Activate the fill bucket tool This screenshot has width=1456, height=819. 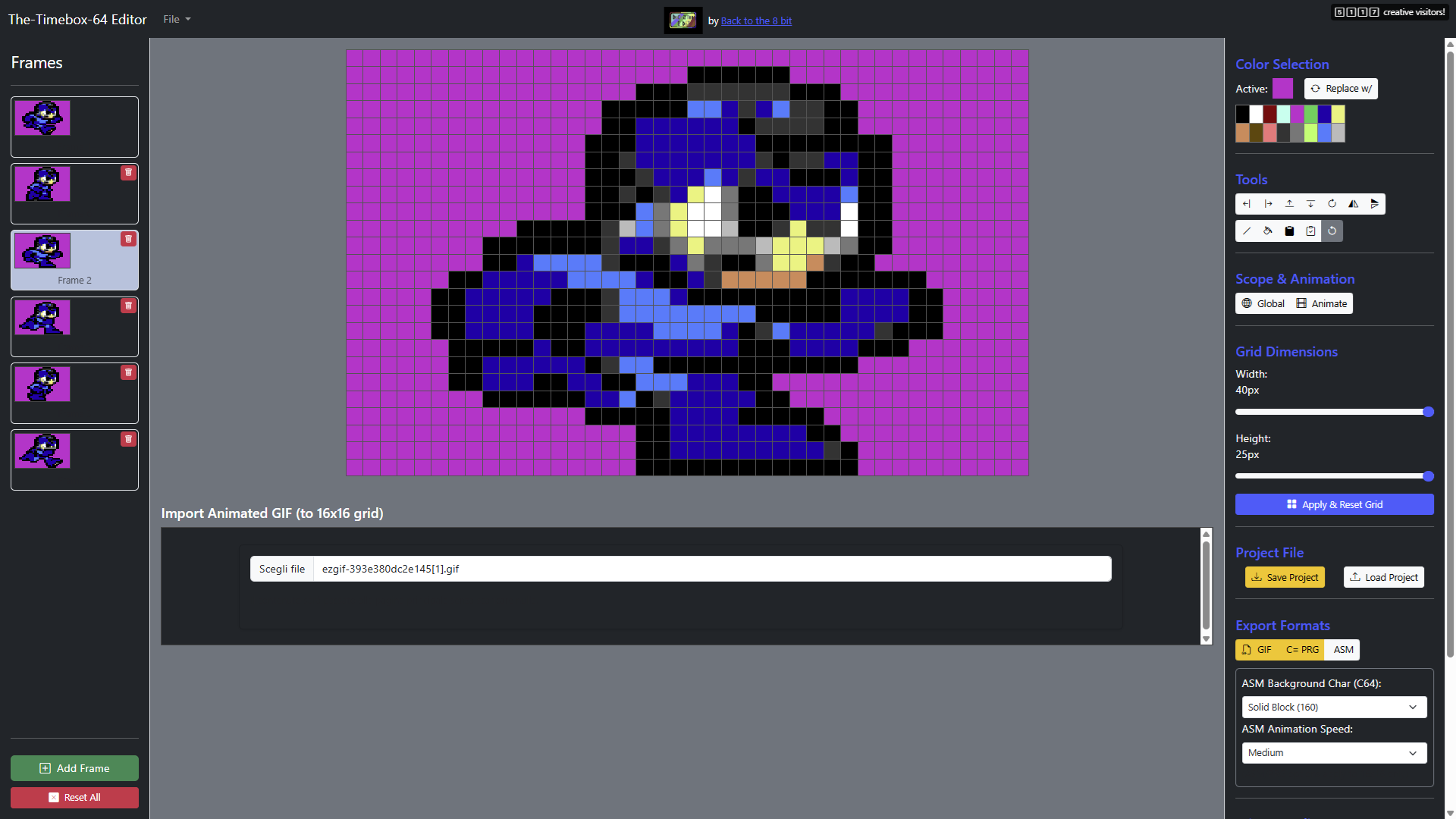[x=1267, y=231]
